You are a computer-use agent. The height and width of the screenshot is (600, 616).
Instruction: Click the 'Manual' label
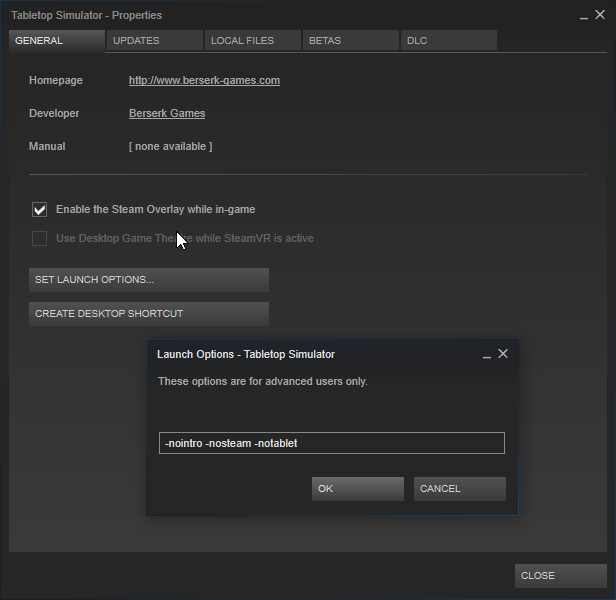[47, 147]
